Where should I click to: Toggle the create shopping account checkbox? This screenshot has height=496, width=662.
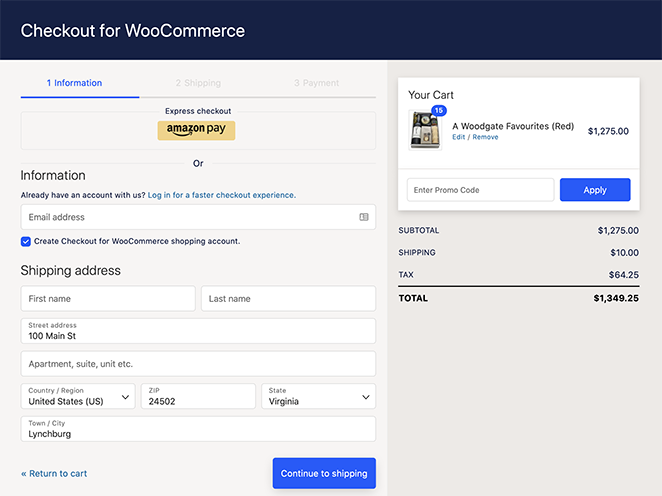26,241
